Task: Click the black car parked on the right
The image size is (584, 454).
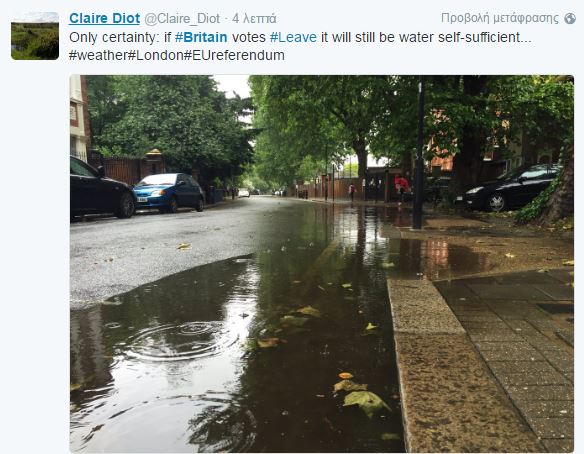Action: (x=508, y=188)
